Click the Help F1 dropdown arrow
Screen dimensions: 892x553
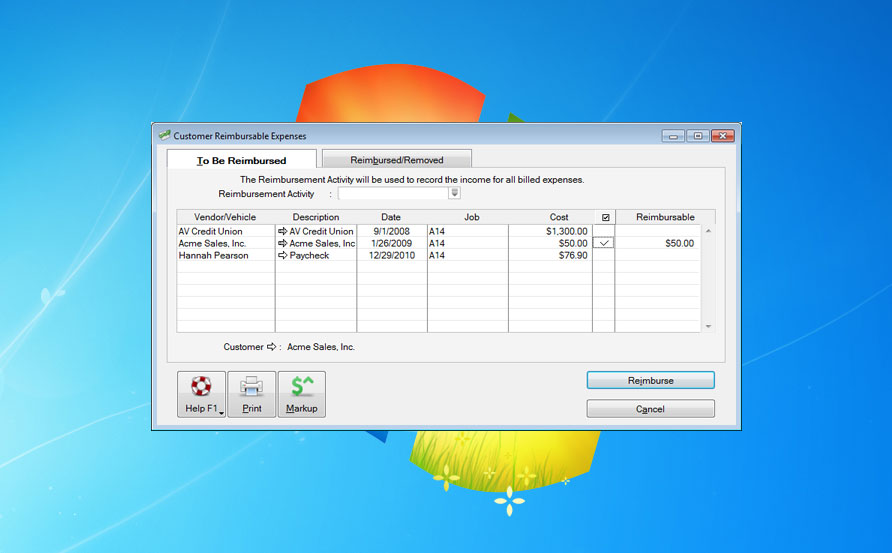(x=221, y=414)
